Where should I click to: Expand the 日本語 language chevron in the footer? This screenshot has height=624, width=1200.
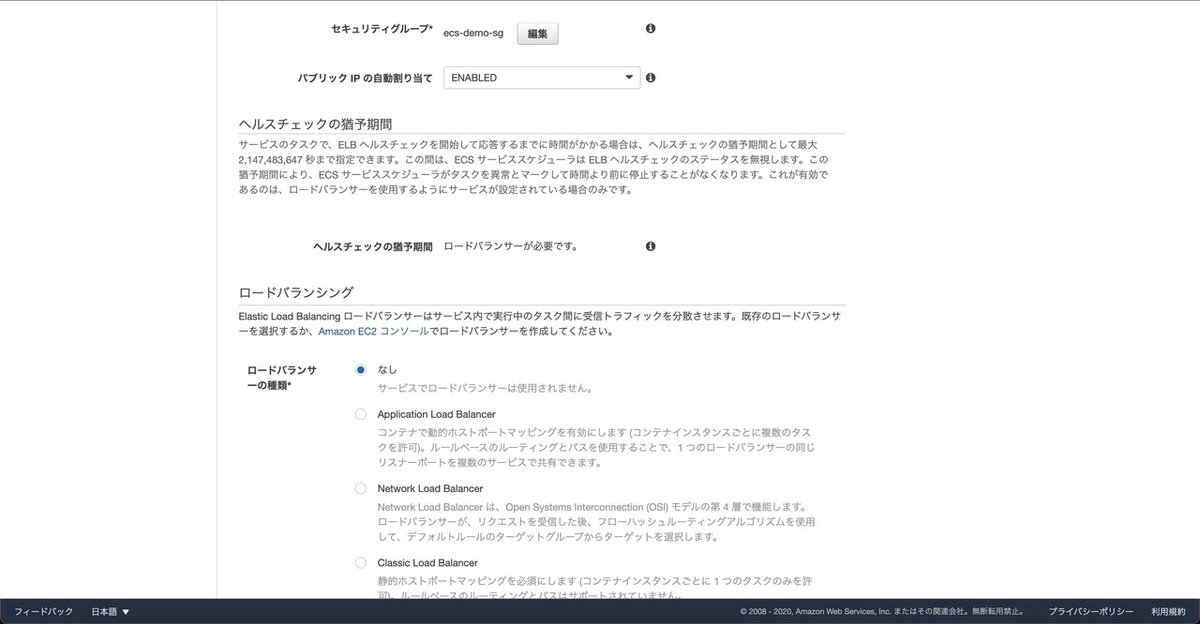[x=126, y=611]
